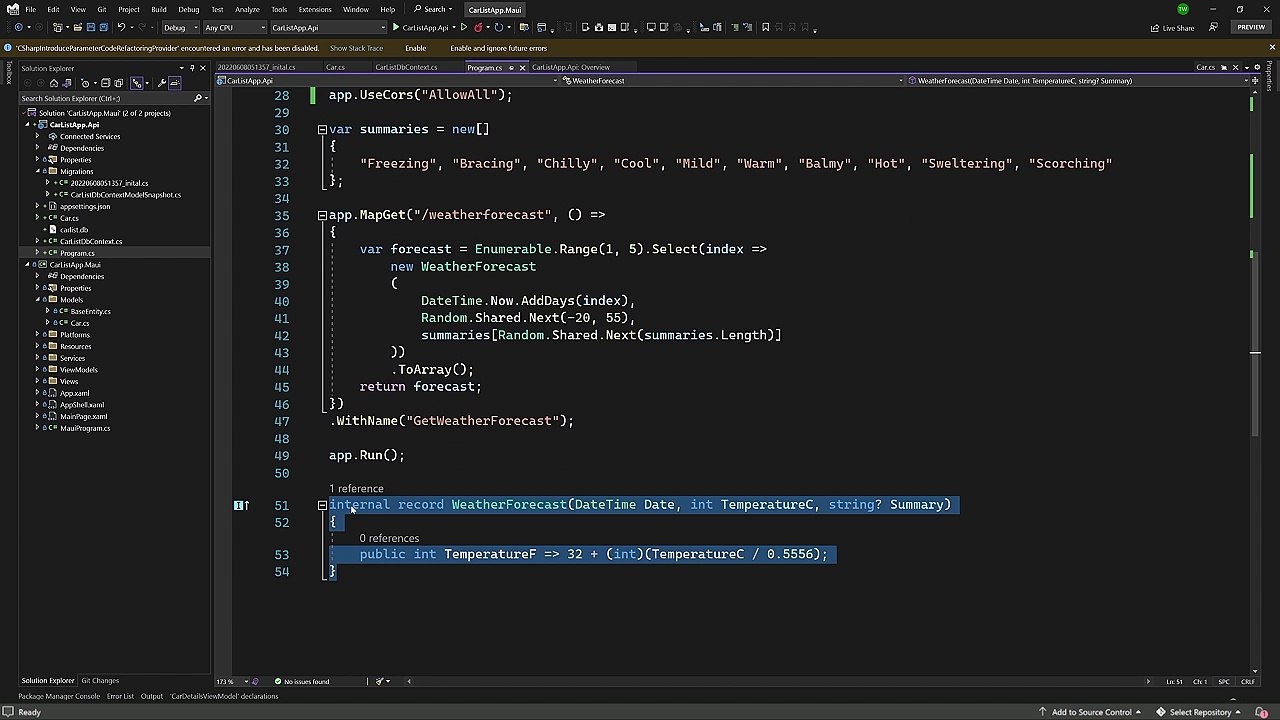Dismiss the yellow info bar
The image size is (1280, 720).
(1272, 48)
